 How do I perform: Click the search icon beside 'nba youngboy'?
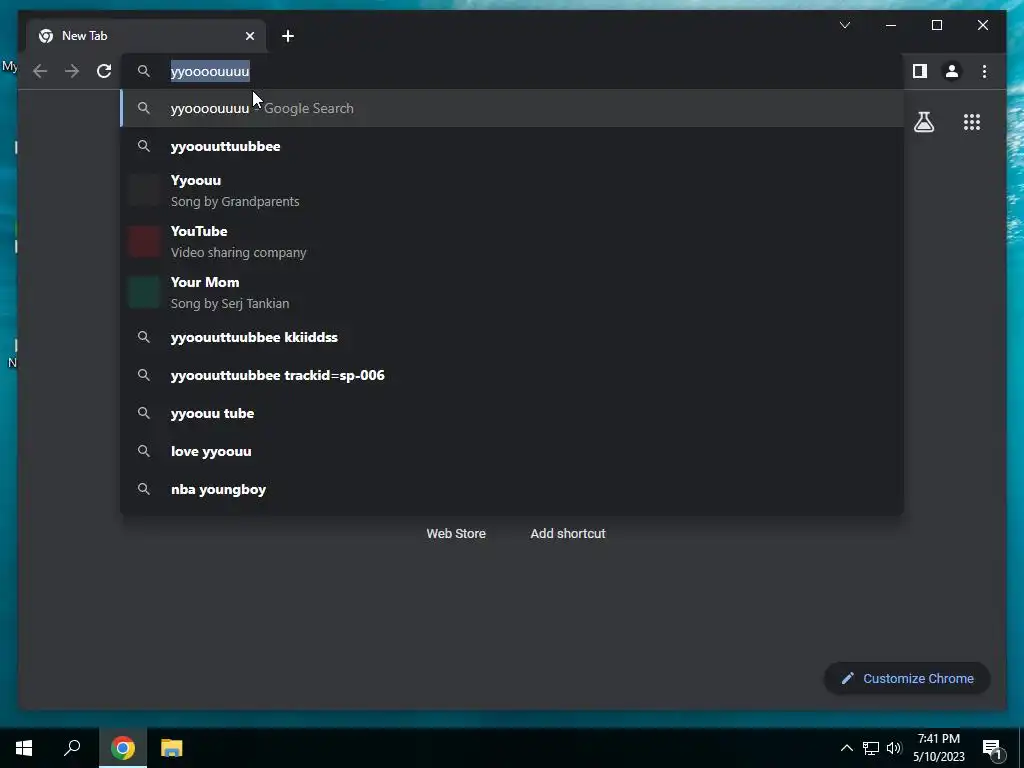[x=144, y=488]
